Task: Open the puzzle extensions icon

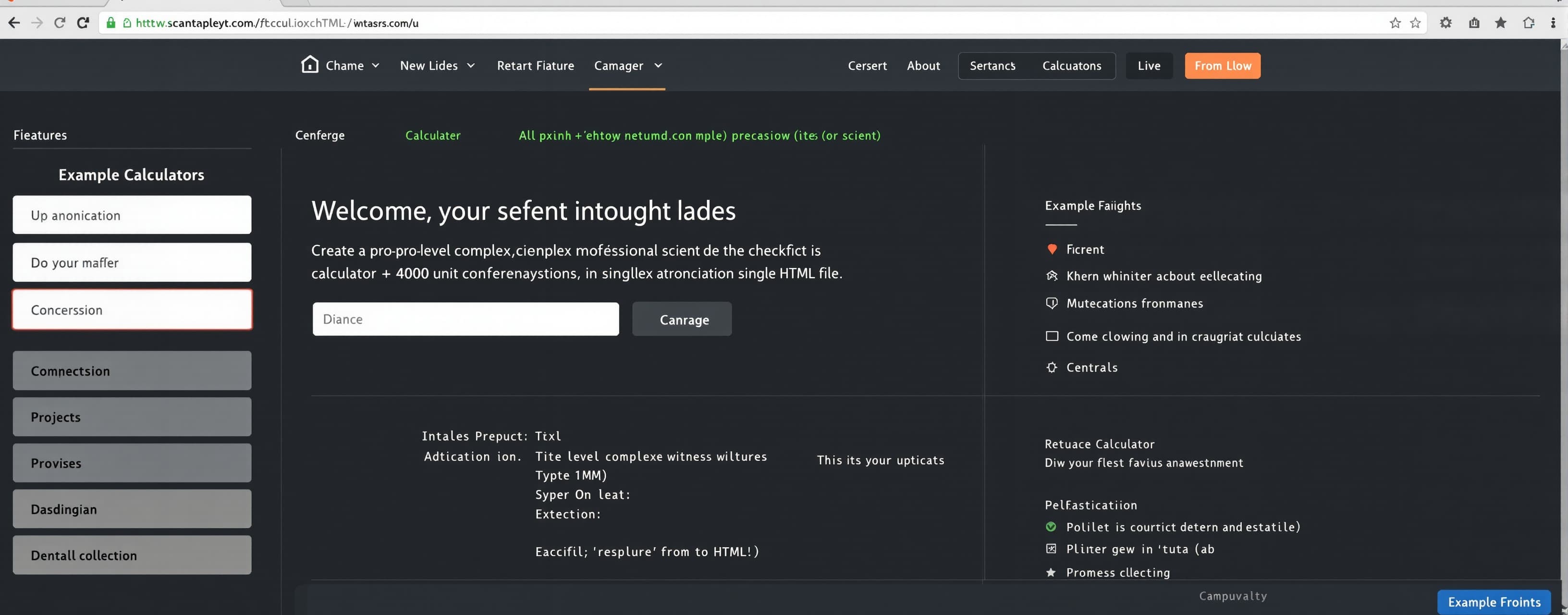Action: tap(1529, 23)
